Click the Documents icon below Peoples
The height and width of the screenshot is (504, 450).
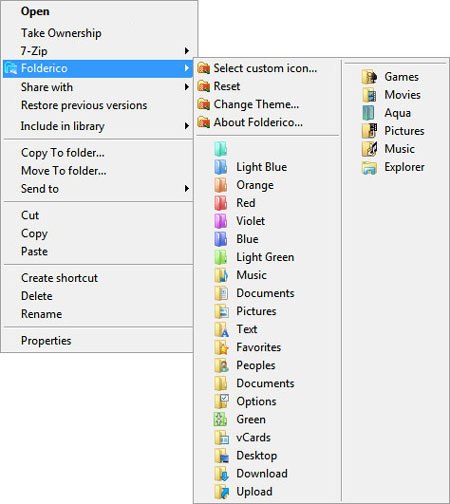221,383
